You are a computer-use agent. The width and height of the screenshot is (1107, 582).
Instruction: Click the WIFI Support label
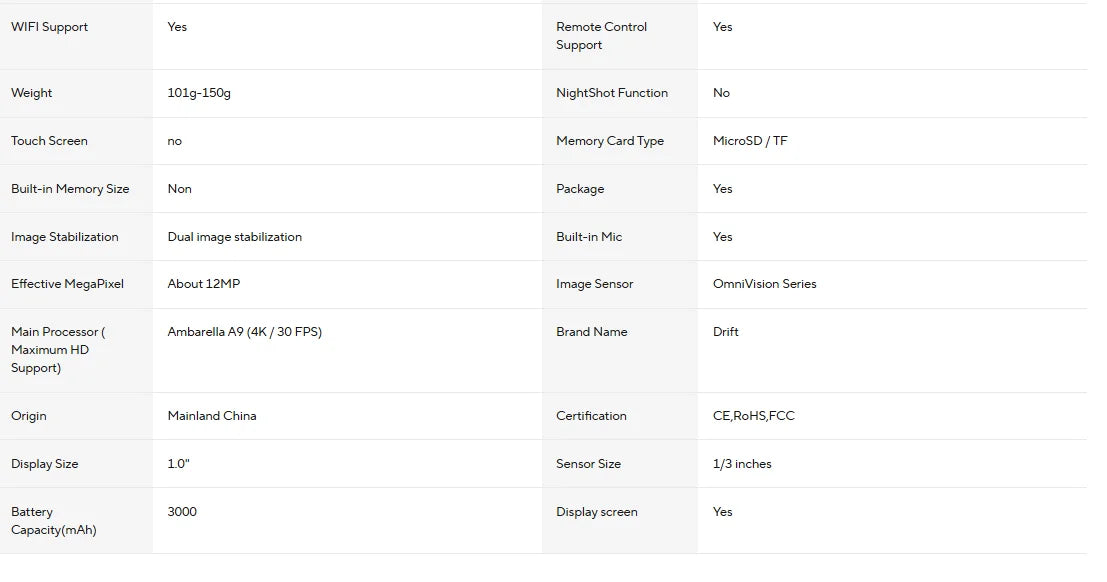(x=49, y=27)
